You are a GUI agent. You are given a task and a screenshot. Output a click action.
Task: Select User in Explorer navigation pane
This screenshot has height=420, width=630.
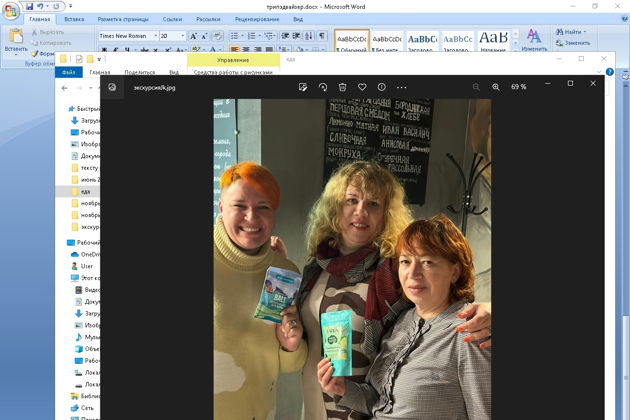click(82, 266)
